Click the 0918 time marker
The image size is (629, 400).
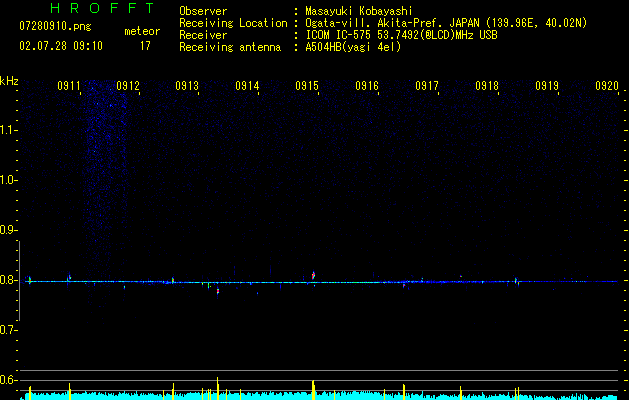pos(487,85)
